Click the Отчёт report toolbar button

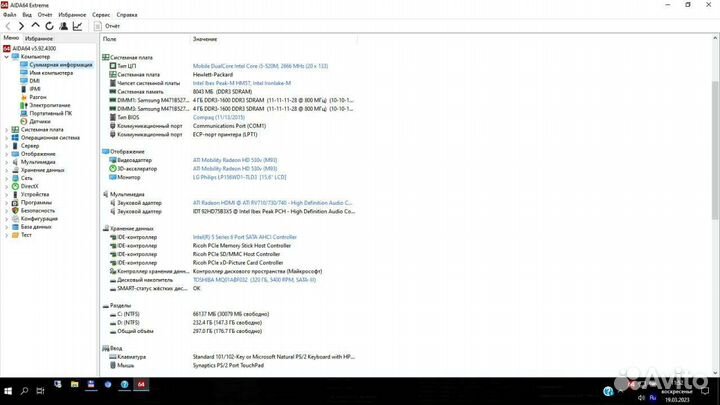(107, 26)
